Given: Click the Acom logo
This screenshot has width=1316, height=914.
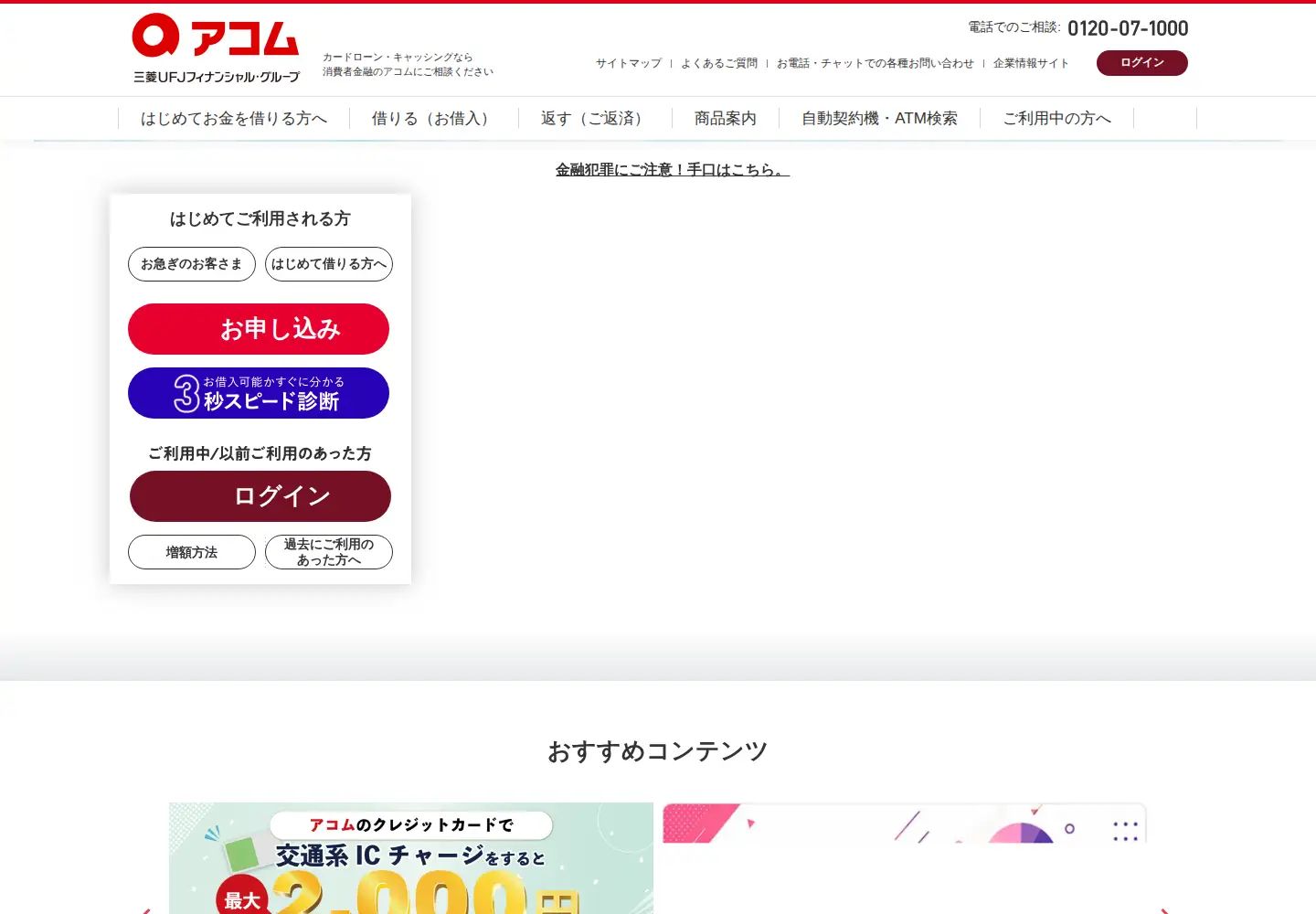Looking at the screenshot, I should pos(216,48).
